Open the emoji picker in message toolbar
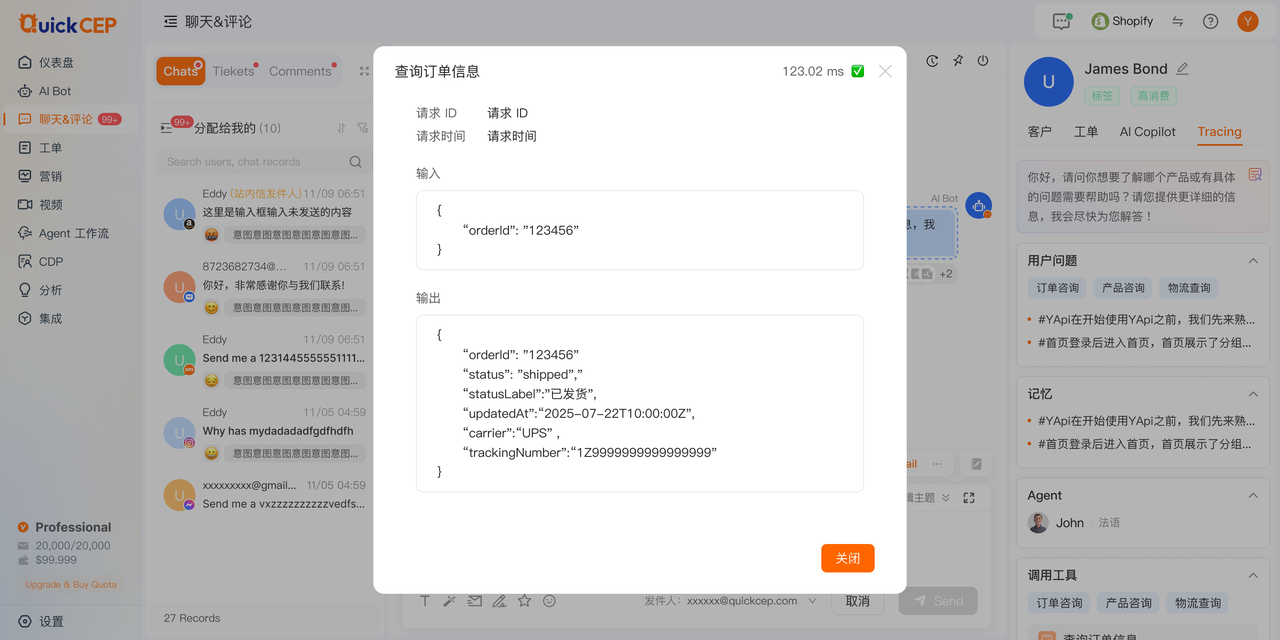The height and width of the screenshot is (640, 1280). point(549,601)
